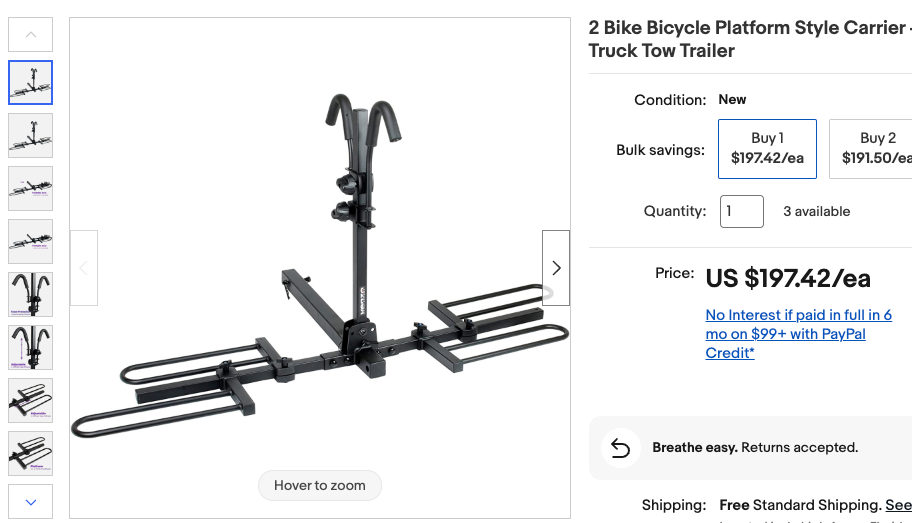Choose the Buy 1 $197.42/ea option
The width and height of the screenshot is (912, 523).
tap(767, 149)
